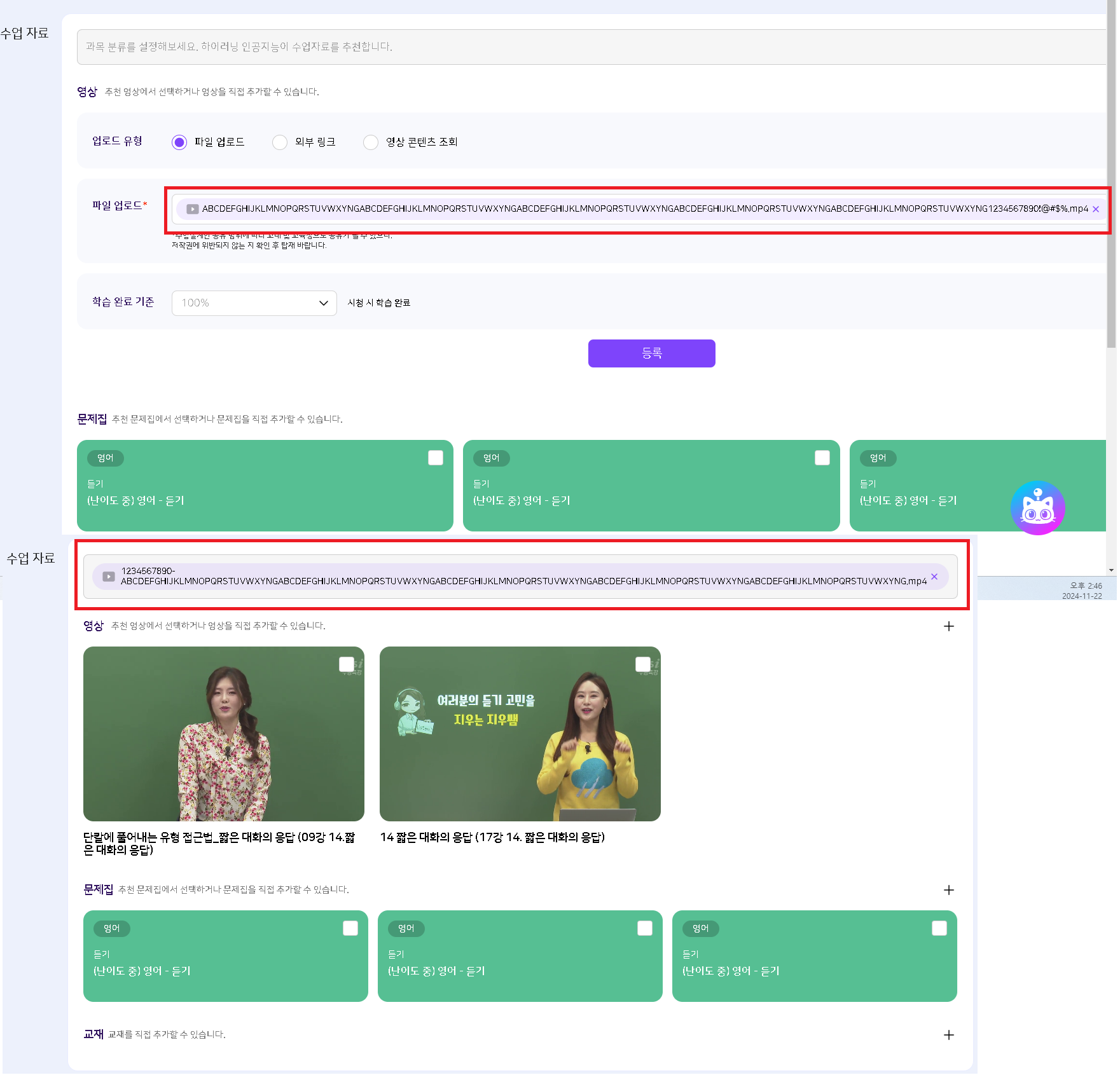Check the first upper 영어 듣기 problem set card

tap(436, 458)
